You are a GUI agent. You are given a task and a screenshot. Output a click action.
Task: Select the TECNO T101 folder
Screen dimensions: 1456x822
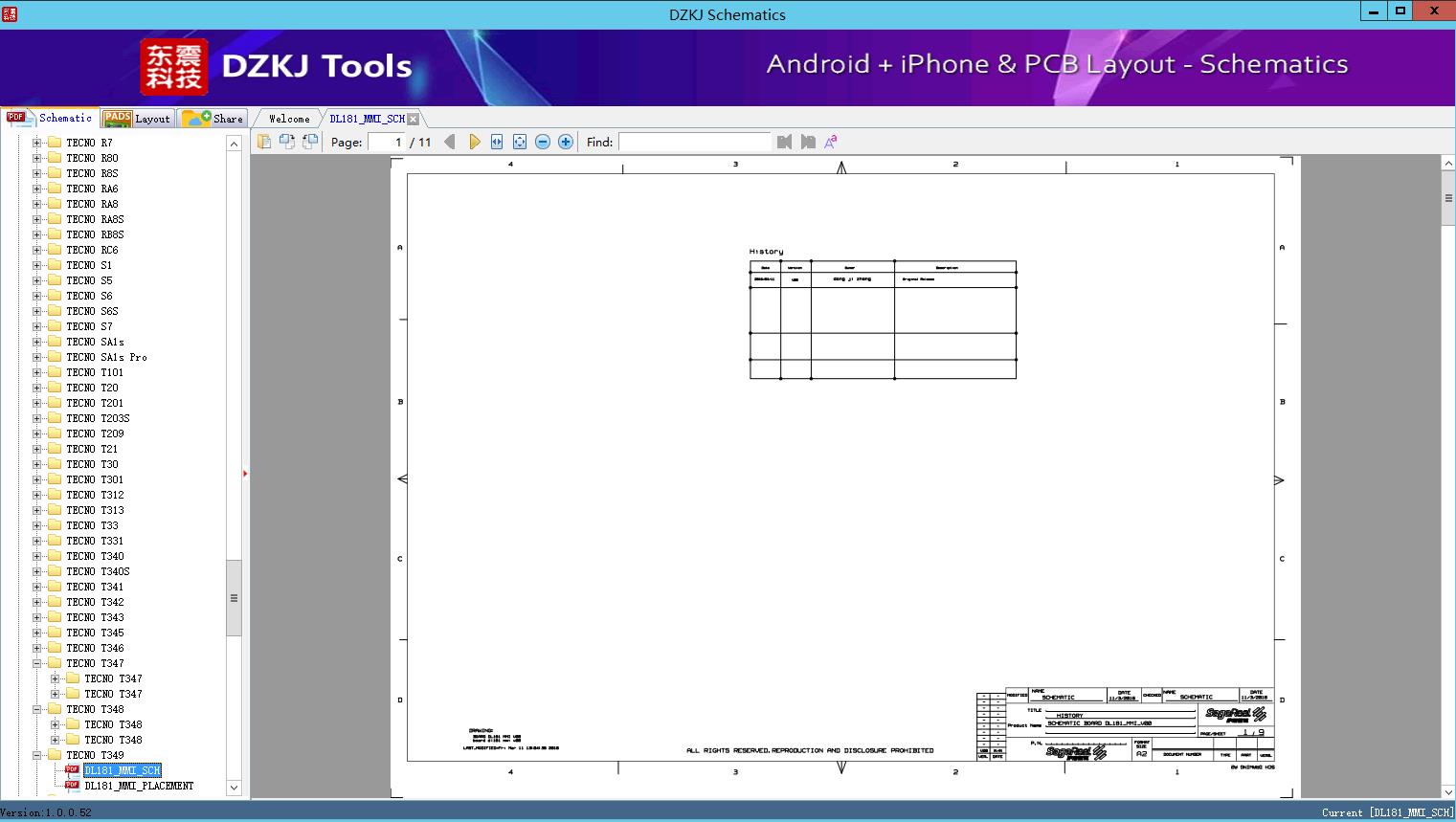[95, 372]
